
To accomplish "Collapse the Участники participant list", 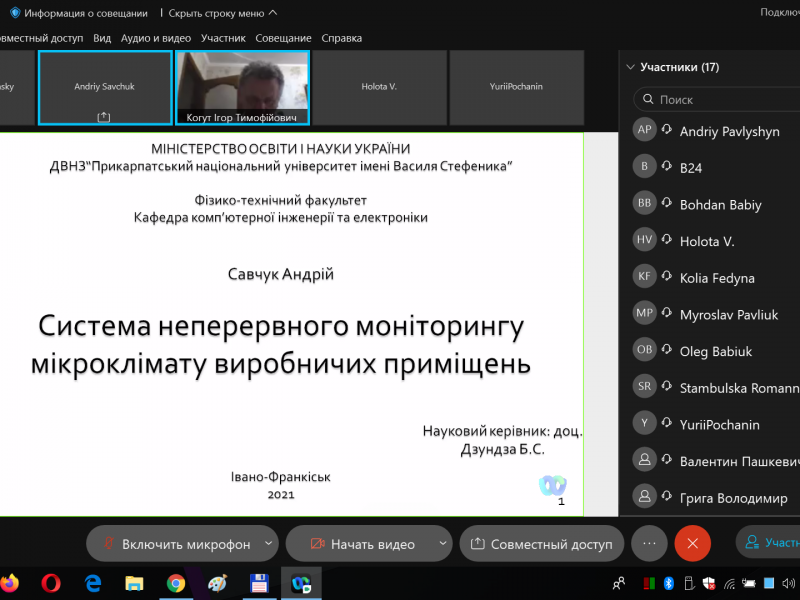I will (630, 68).
